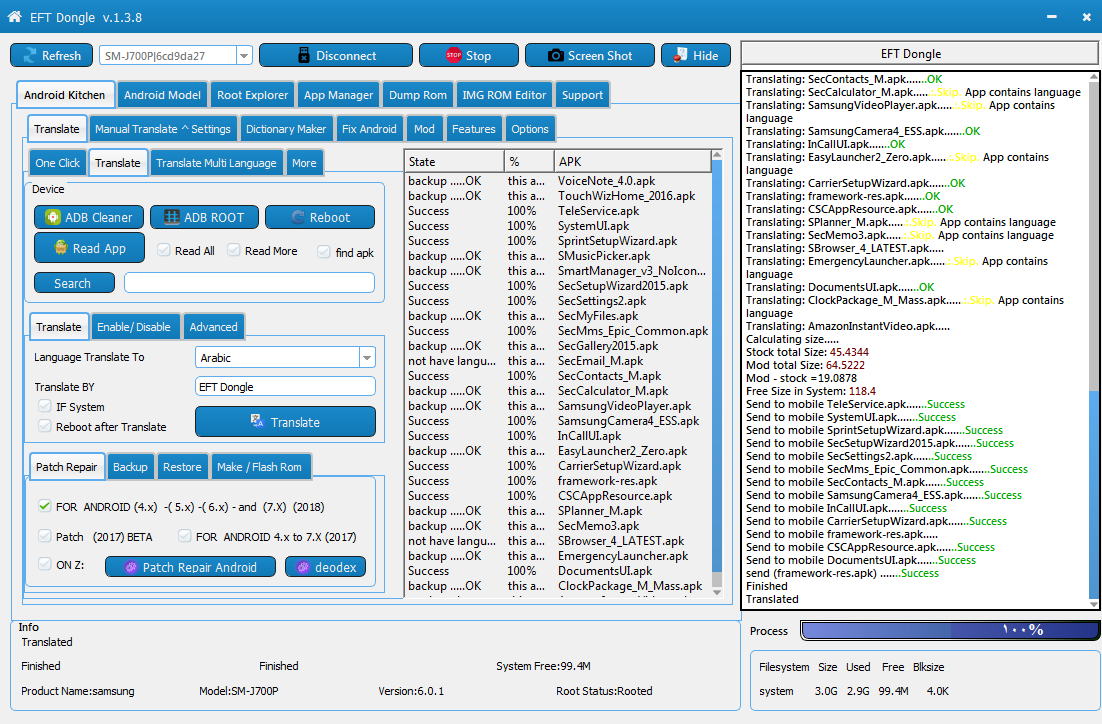Select the framework-res.apk list entry
Image resolution: width=1102 pixels, height=724 pixels.
(558, 481)
